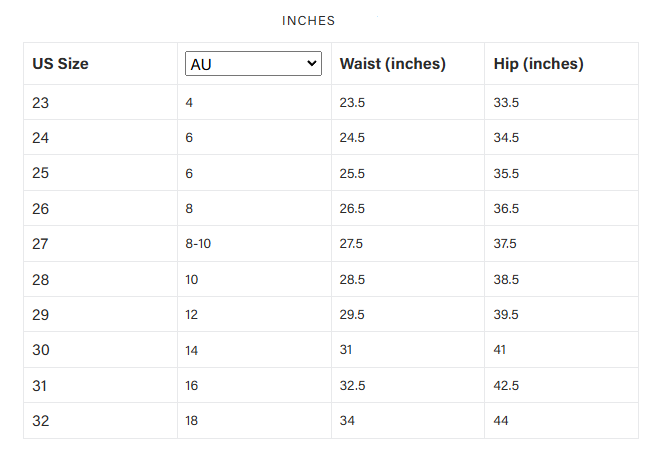Click the US Size column header

tap(60, 64)
